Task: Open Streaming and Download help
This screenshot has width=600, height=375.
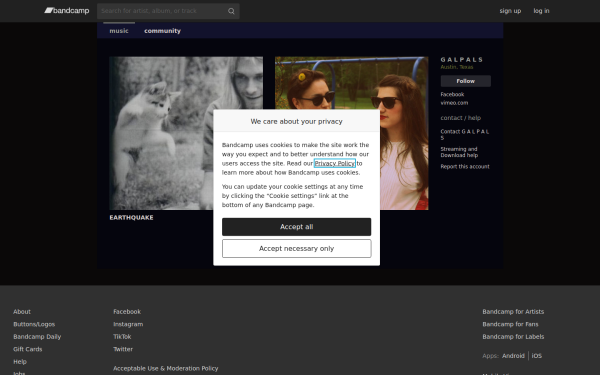Action: pos(459,152)
